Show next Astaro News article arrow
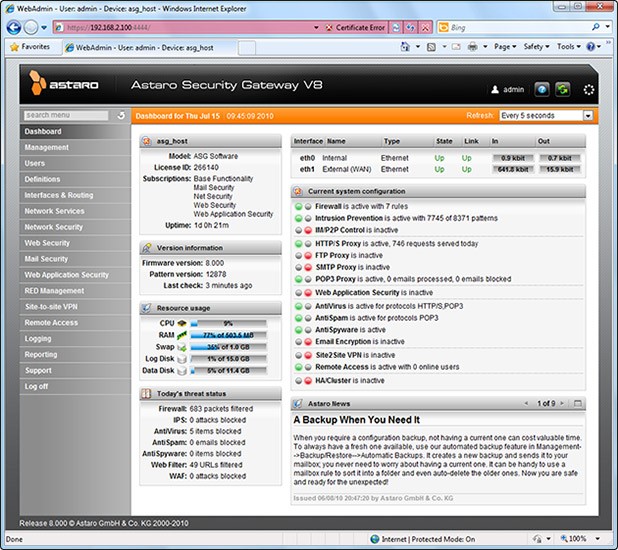 [x=562, y=403]
